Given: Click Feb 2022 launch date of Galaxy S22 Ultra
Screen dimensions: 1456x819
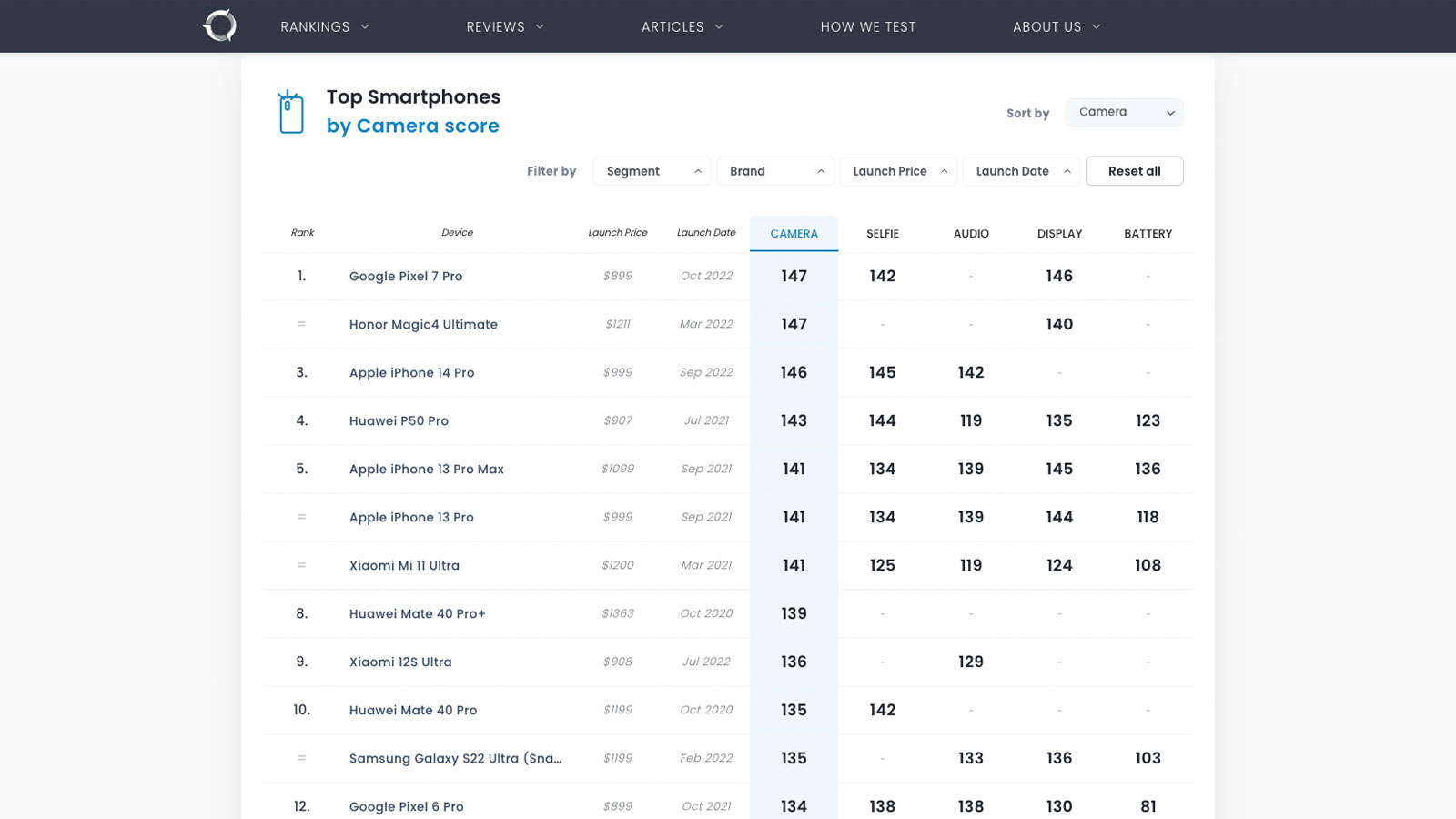Looking at the screenshot, I should [706, 758].
